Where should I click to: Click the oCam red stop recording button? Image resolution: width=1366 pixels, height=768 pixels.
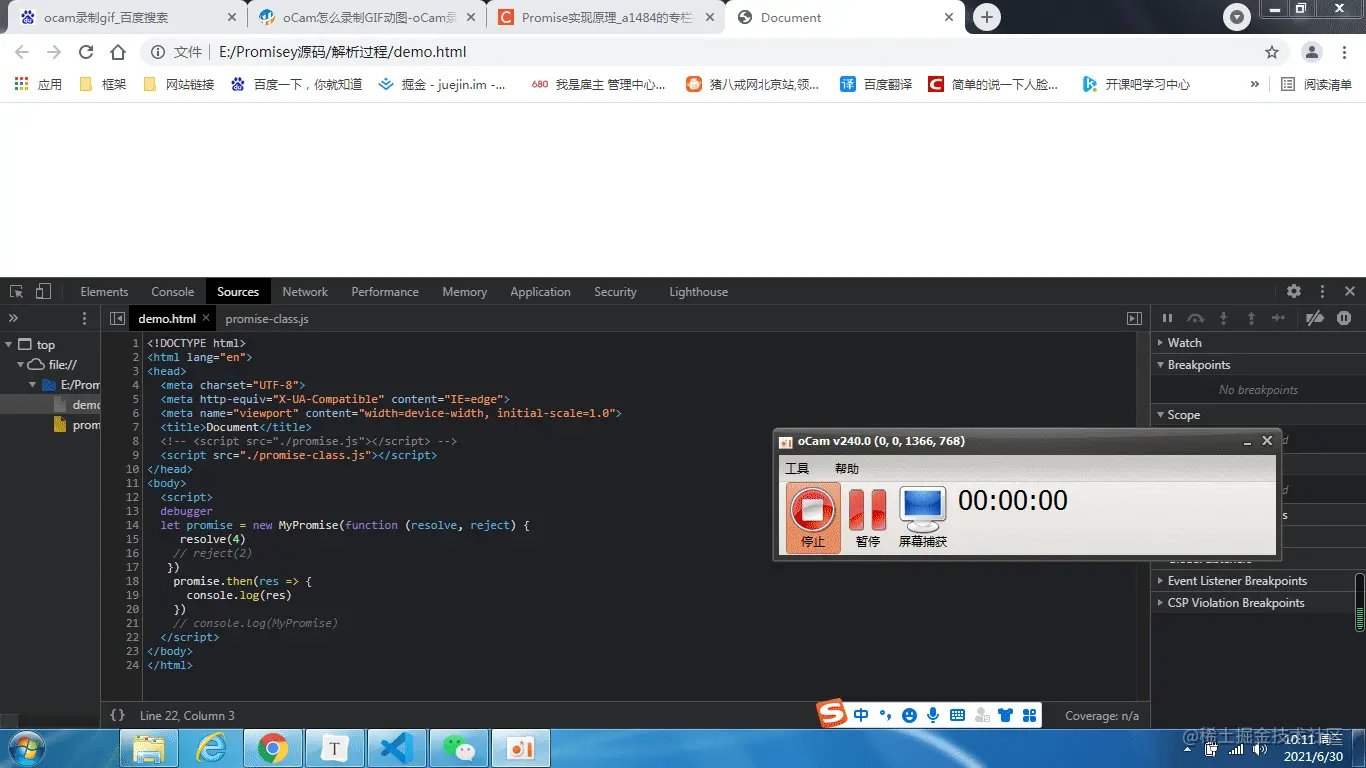813,517
